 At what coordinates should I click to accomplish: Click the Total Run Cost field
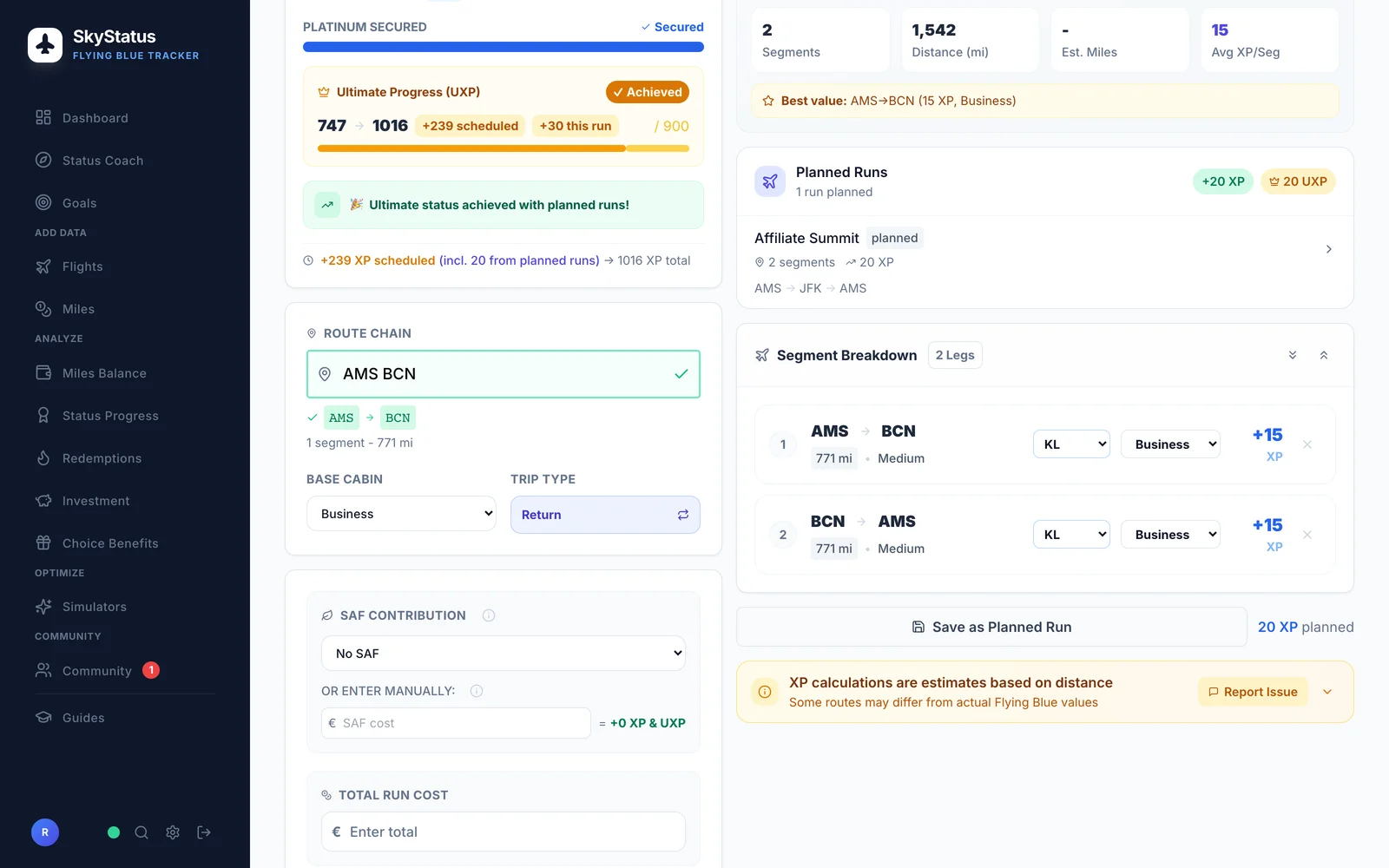504,832
